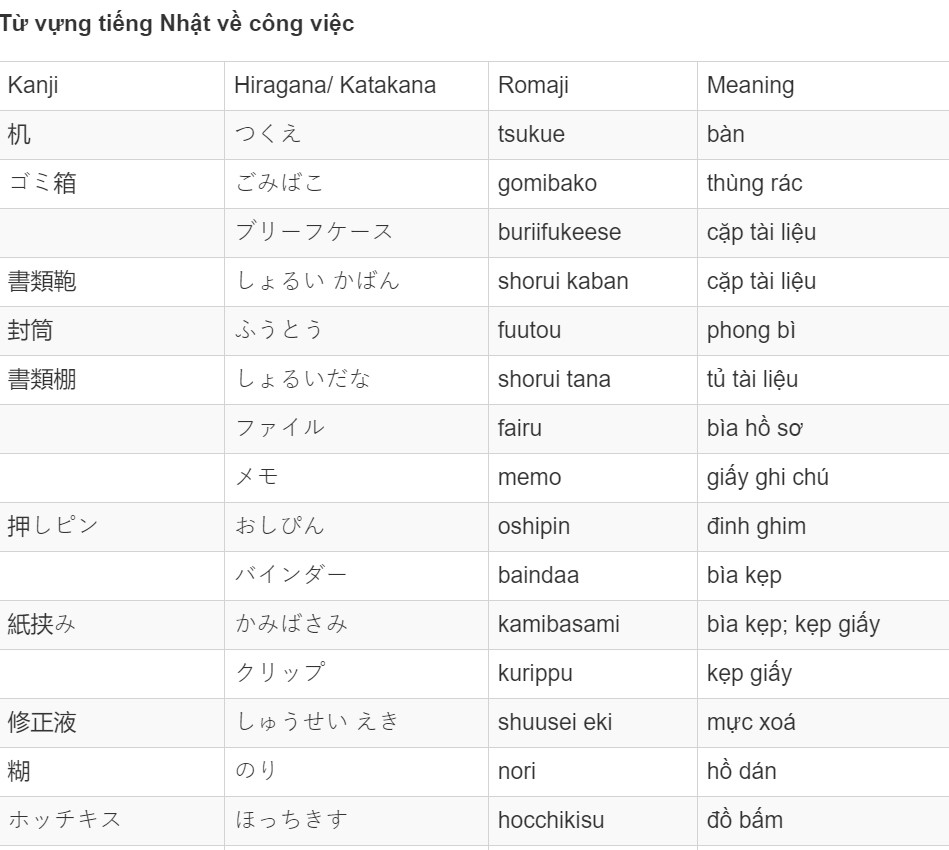
Task: Select the 'hocchikisu' romaji cell
Action: [x=593, y=822]
